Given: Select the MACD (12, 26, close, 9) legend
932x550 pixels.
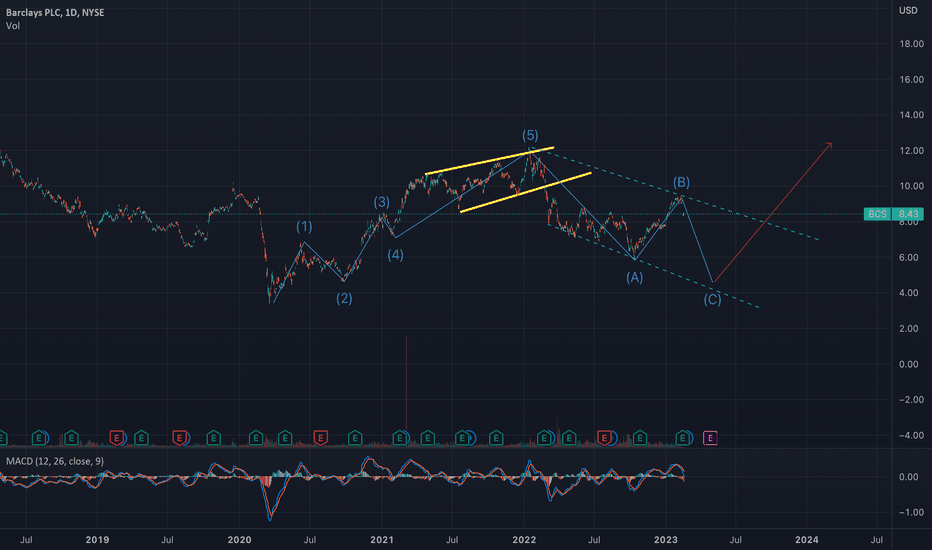Looking at the screenshot, I should pyautogui.click(x=55, y=461).
